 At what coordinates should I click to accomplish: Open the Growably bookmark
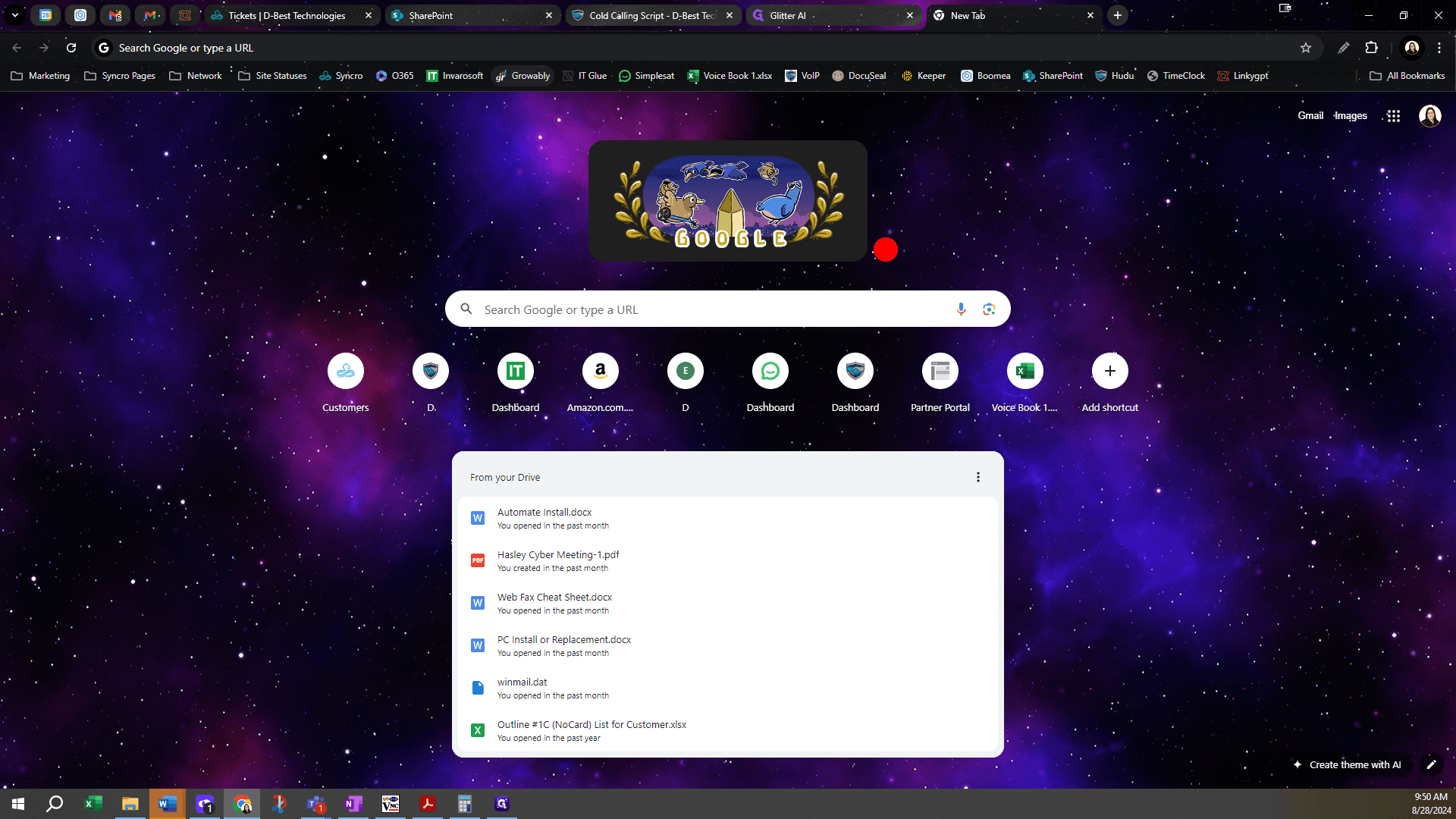coord(522,76)
